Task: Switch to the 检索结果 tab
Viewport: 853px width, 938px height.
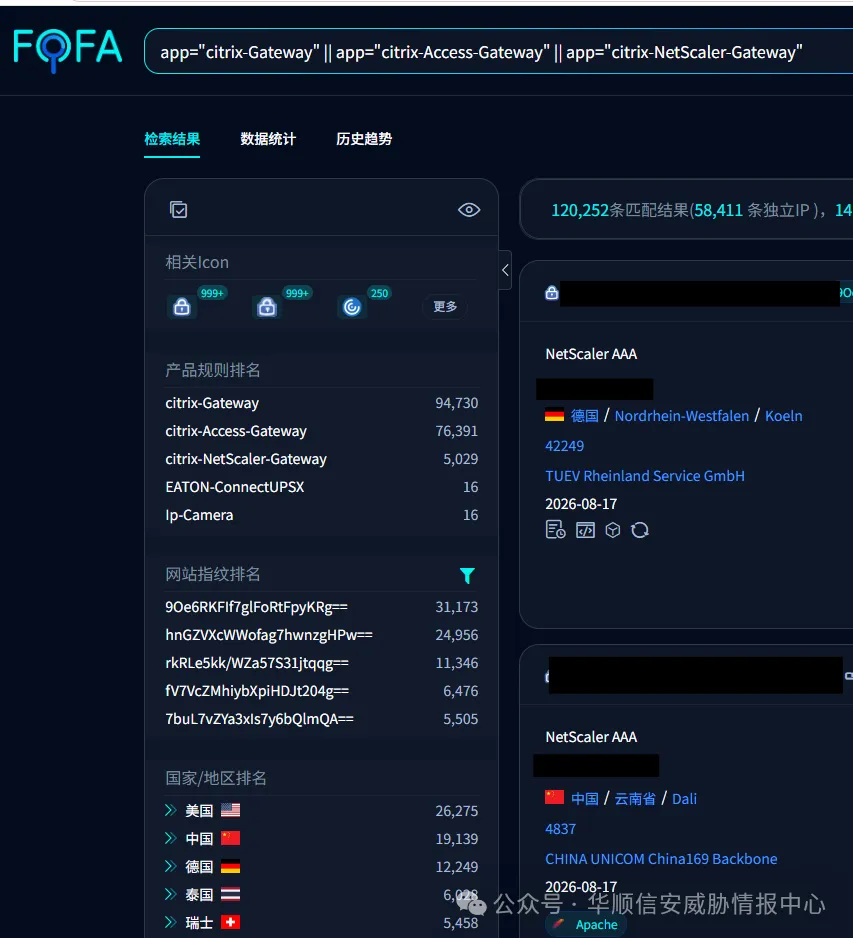Action: 172,139
